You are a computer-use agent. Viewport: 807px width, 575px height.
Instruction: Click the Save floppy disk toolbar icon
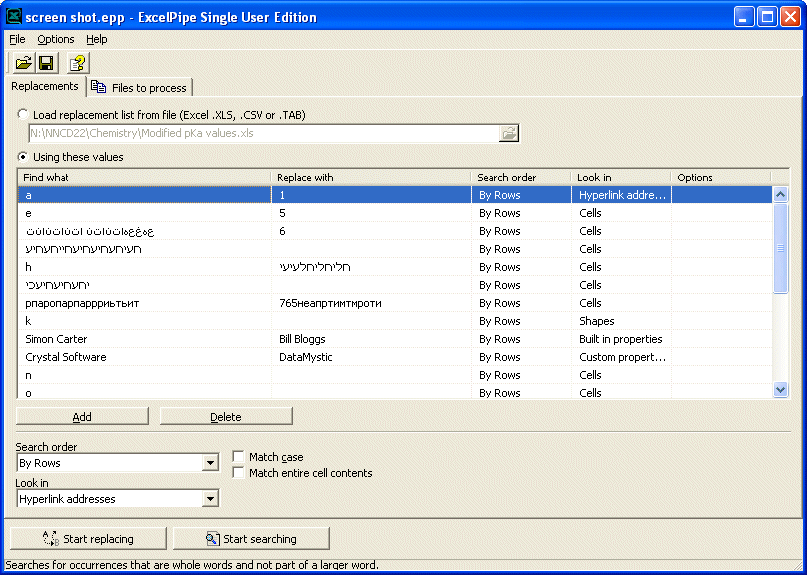(47, 64)
